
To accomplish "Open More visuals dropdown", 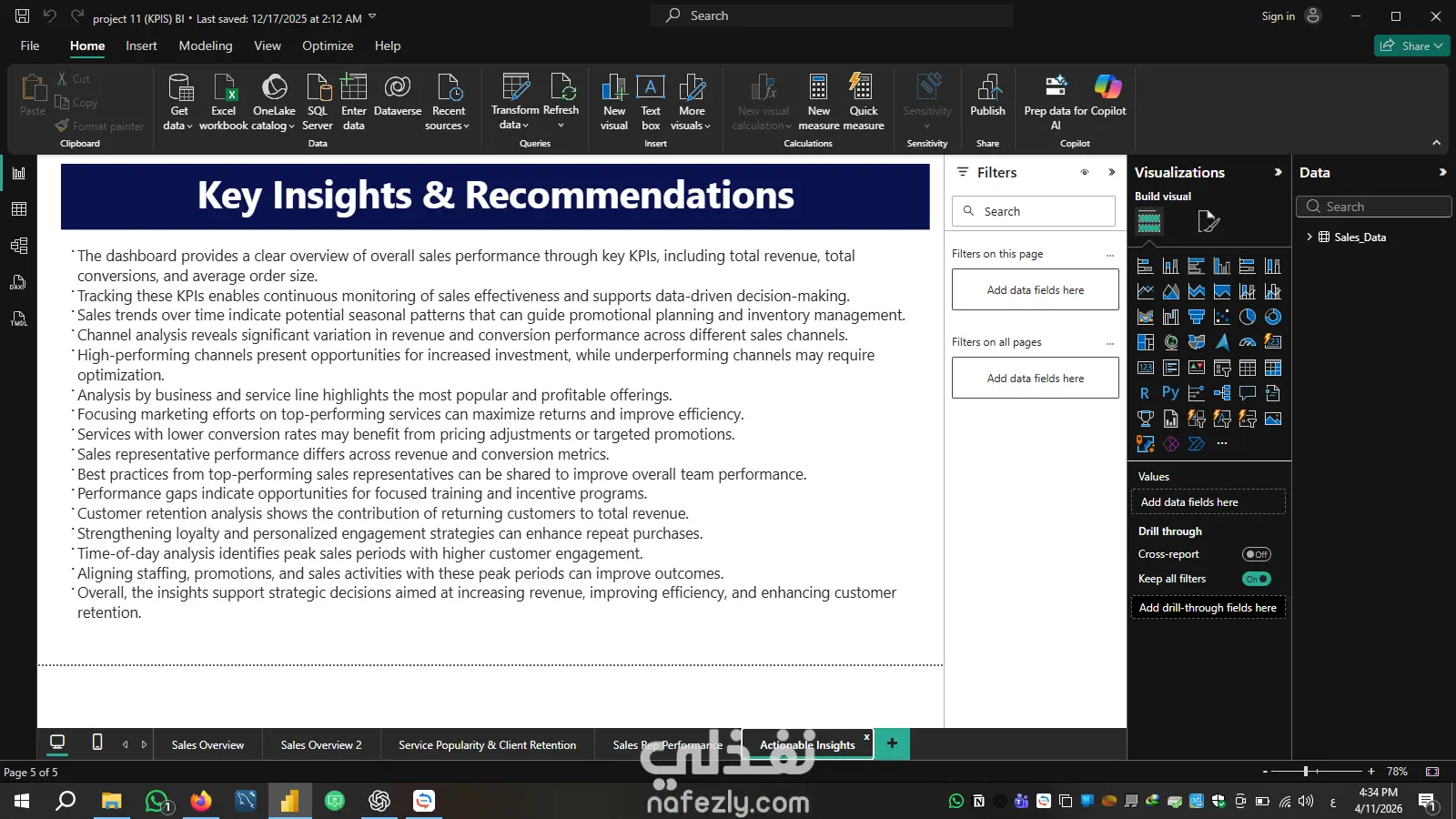I will [692, 102].
